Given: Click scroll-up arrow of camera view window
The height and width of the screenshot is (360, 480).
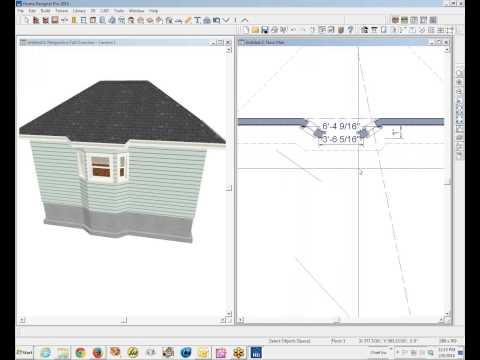Looking at the screenshot, I should [x=229, y=50].
